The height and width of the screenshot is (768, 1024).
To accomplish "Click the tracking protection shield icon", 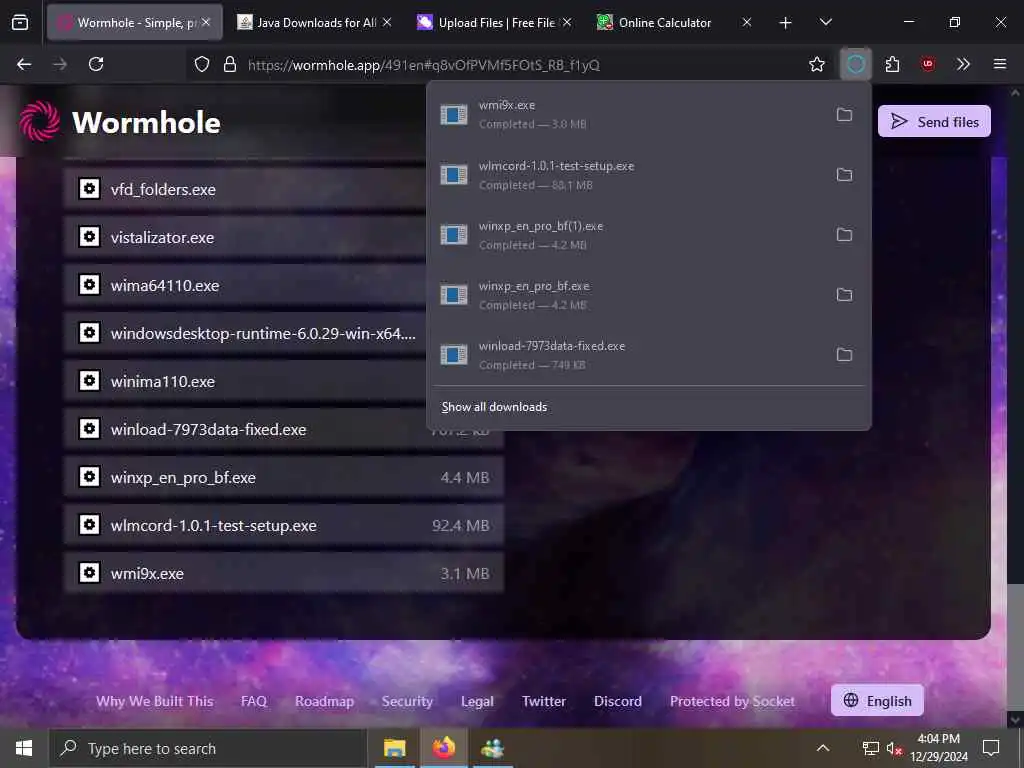I will coord(202,64).
